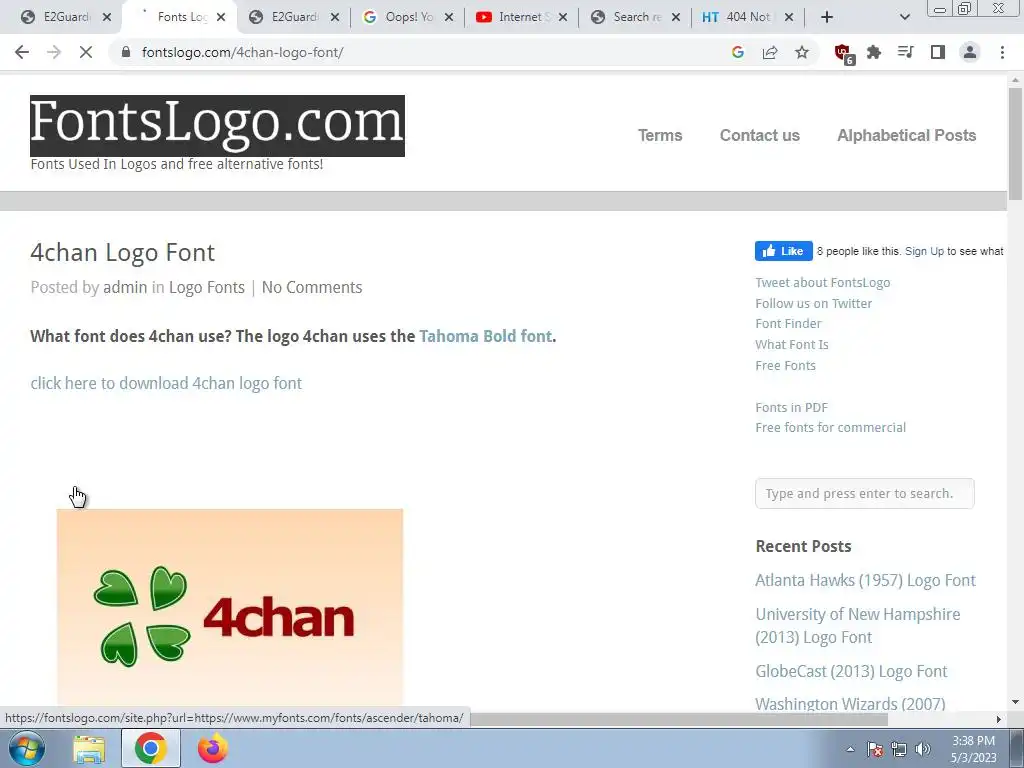Open Atlanta Hawks (1957) Logo Font post

click(x=865, y=581)
